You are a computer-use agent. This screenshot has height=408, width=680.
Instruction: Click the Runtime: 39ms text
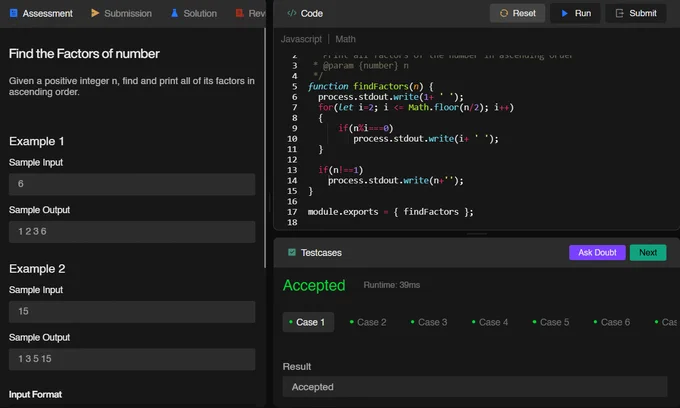(392, 285)
